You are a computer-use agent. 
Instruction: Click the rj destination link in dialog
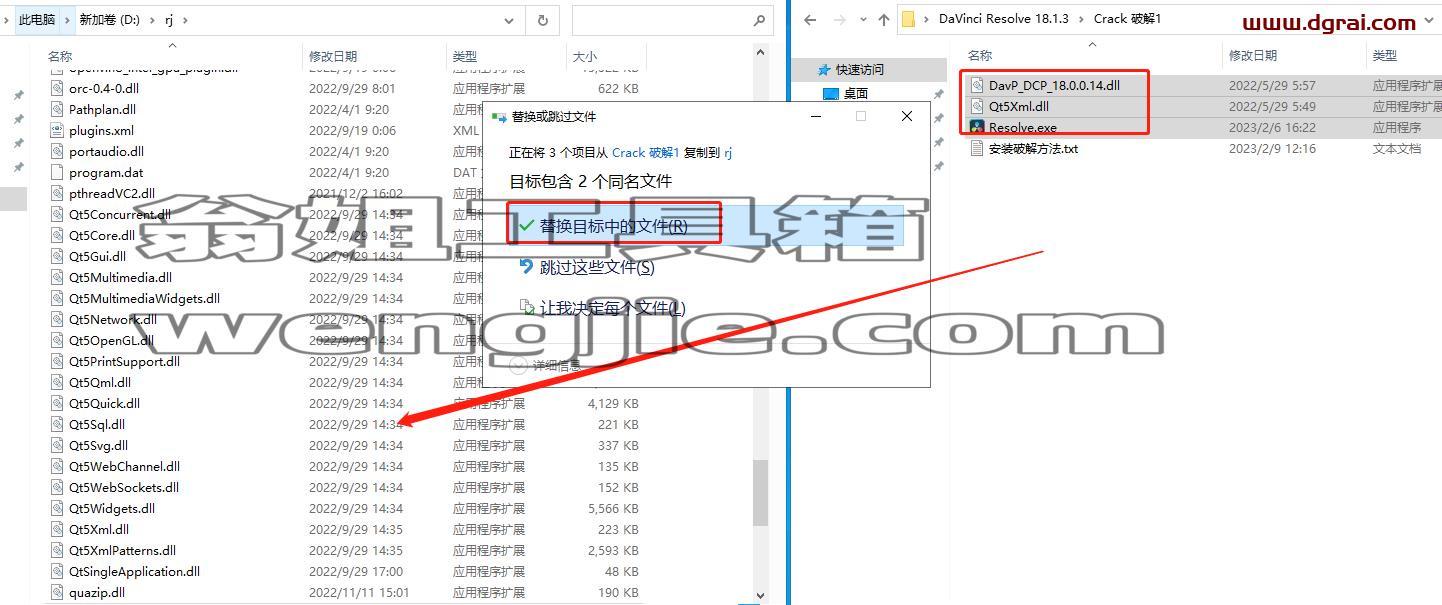(728, 152)
